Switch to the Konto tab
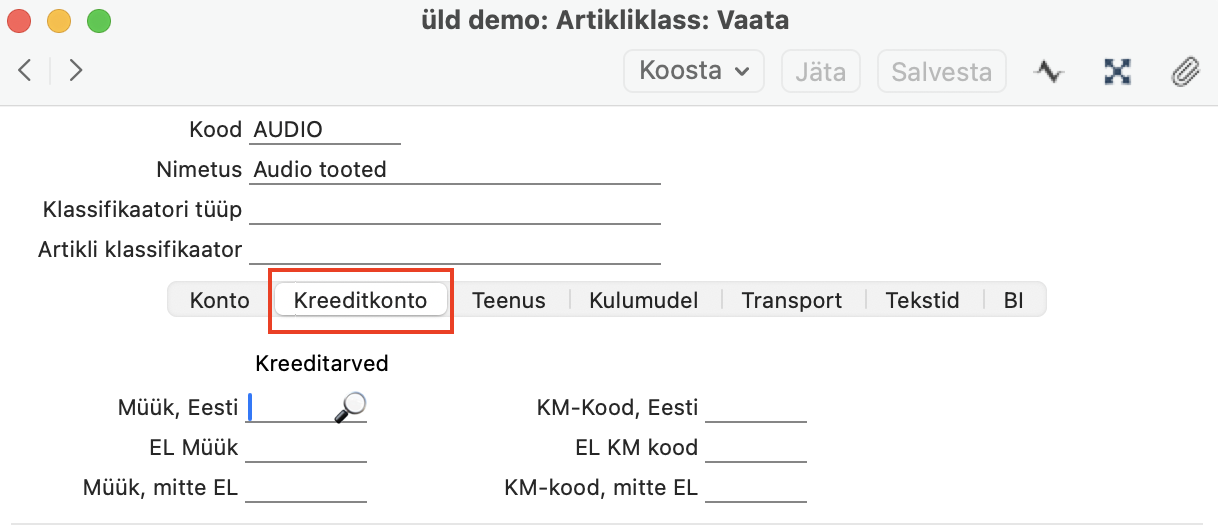The image size is (1218, 532). click(x=220, y=300)
